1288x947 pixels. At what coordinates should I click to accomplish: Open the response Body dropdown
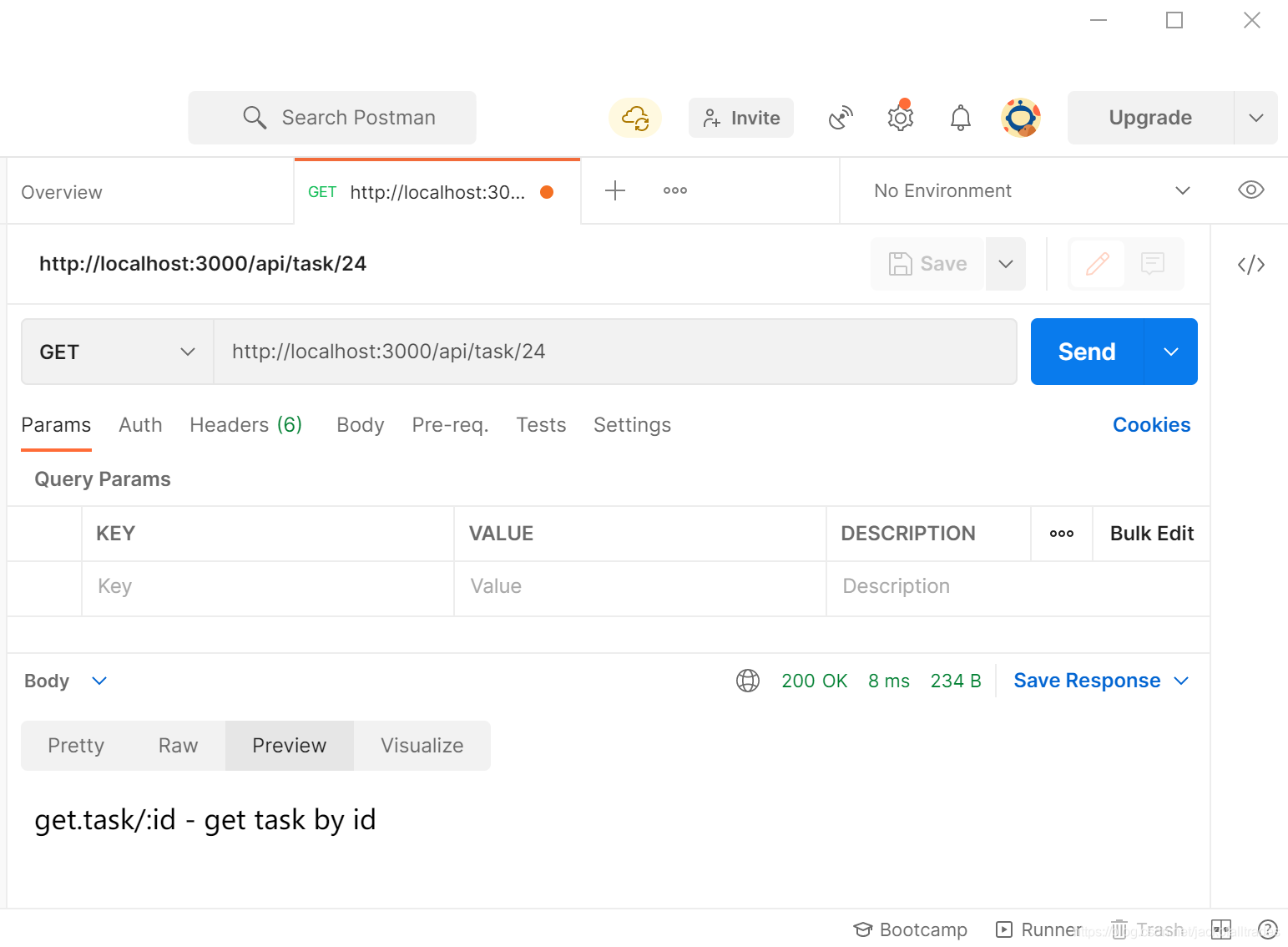pos(66,681)
